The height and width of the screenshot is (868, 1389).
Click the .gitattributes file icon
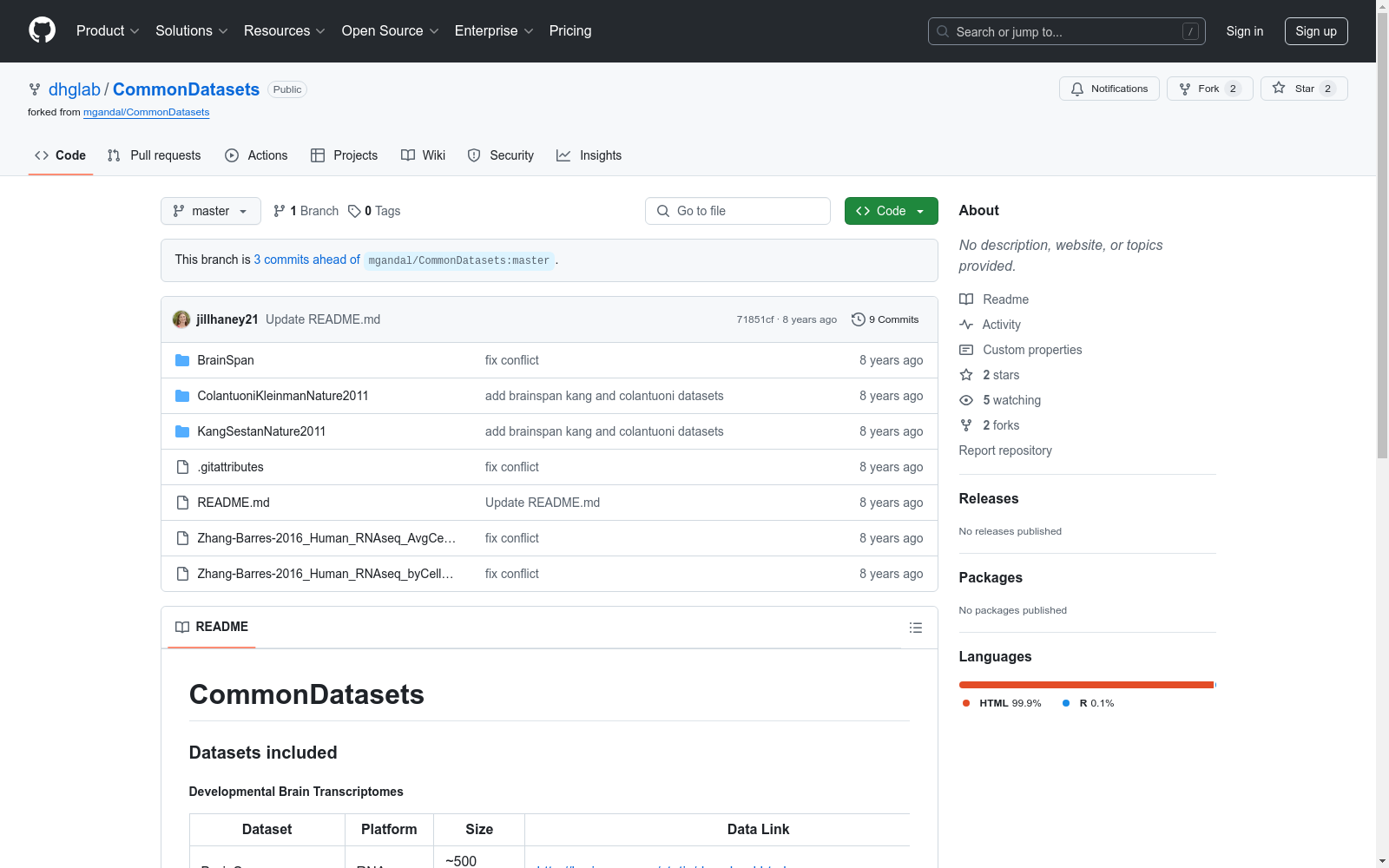182,467
